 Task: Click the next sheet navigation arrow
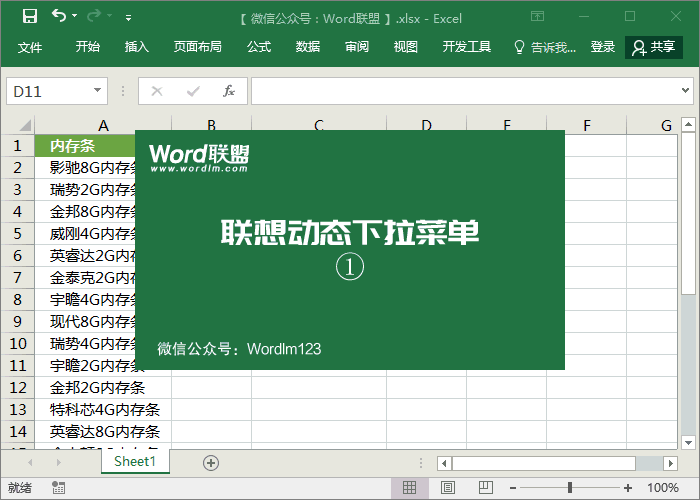(58, 462)
